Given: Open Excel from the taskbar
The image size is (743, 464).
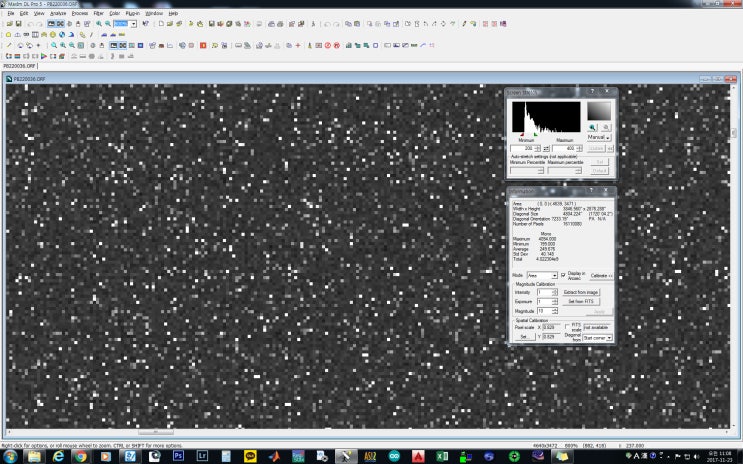Looking at the screenshot, I should click(x=442, y=456).
